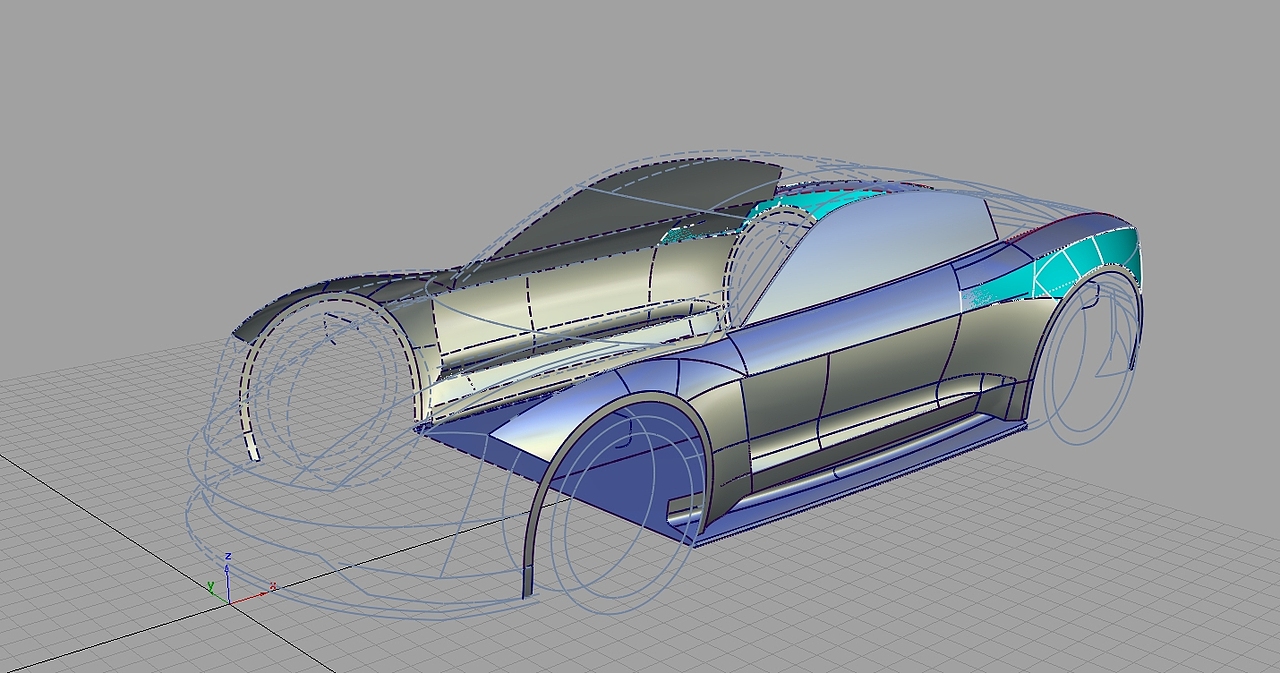Click the blue vertical Z axis line
This screenshot has height=673, width=1280.
tap(228, 585)
